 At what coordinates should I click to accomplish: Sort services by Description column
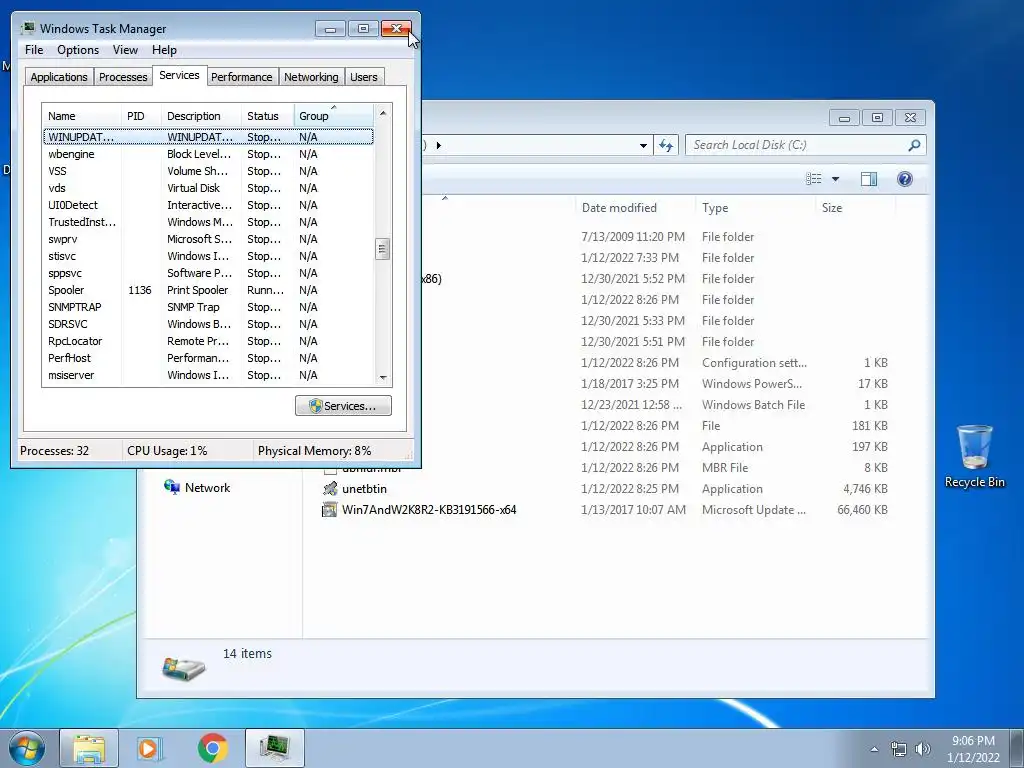(201, 116)
